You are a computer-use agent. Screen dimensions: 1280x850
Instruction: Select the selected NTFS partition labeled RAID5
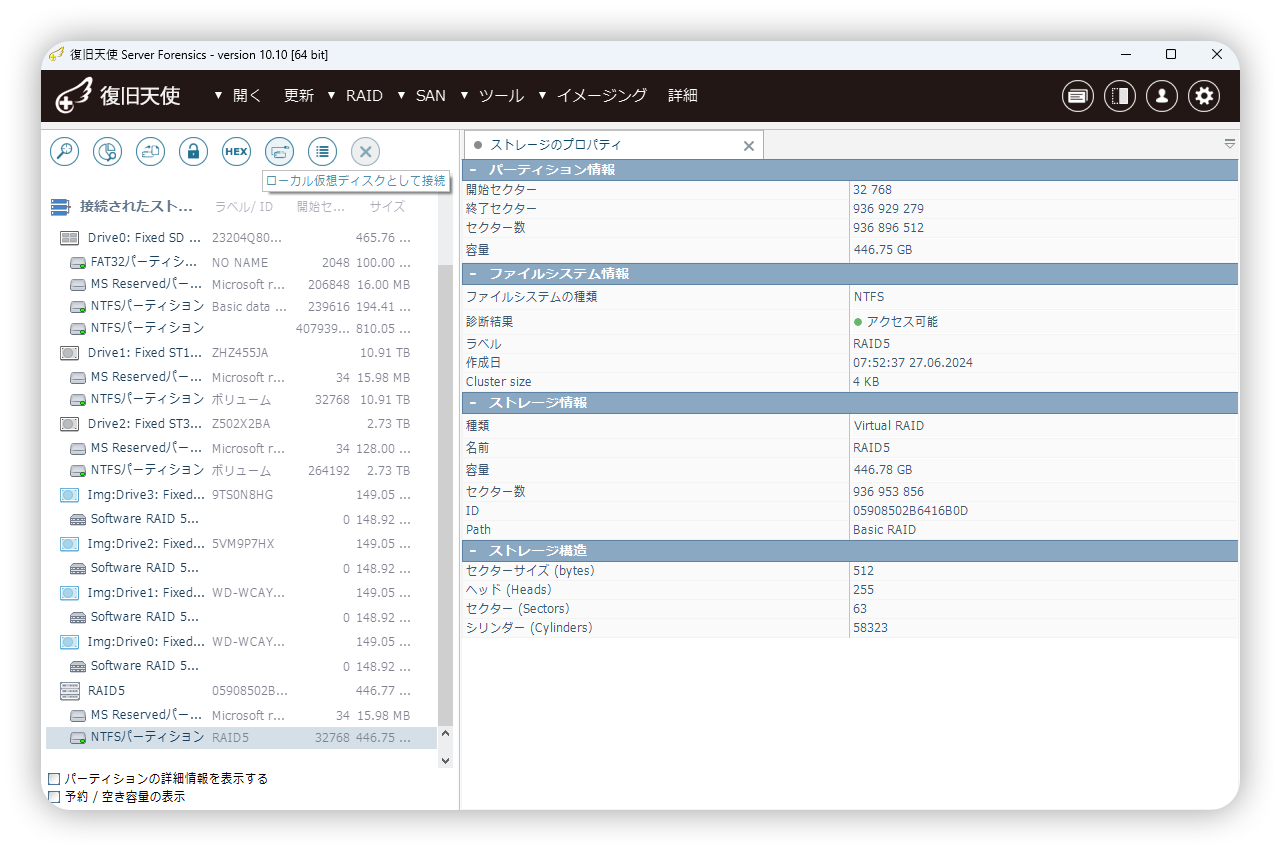click(241, 738)
